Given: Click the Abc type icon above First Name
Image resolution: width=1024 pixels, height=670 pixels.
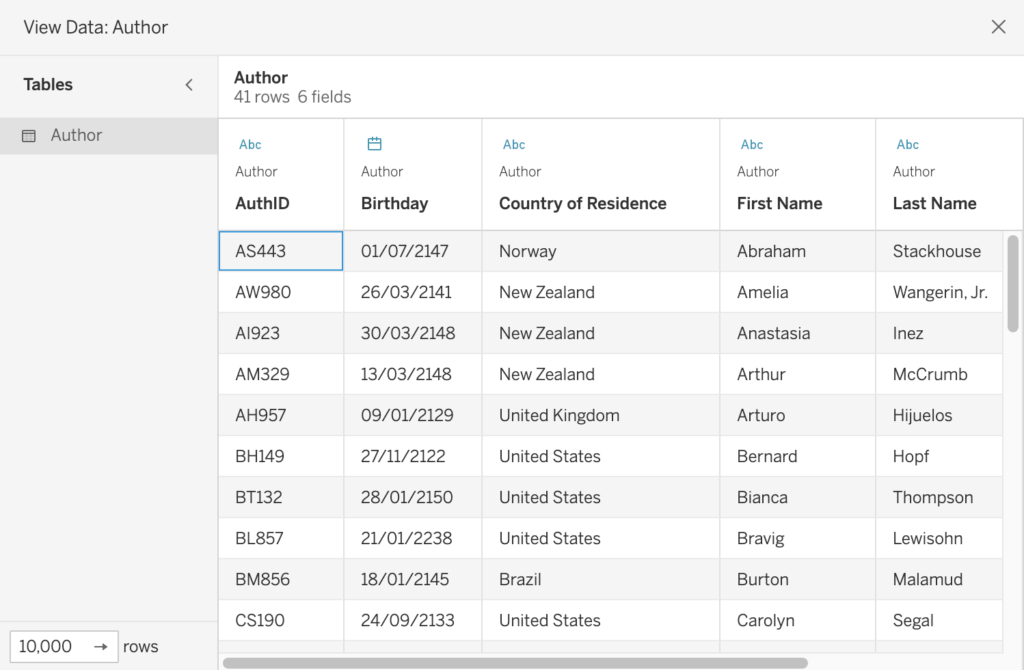Looking at the screenshot, I should click(x=752, y=145).
